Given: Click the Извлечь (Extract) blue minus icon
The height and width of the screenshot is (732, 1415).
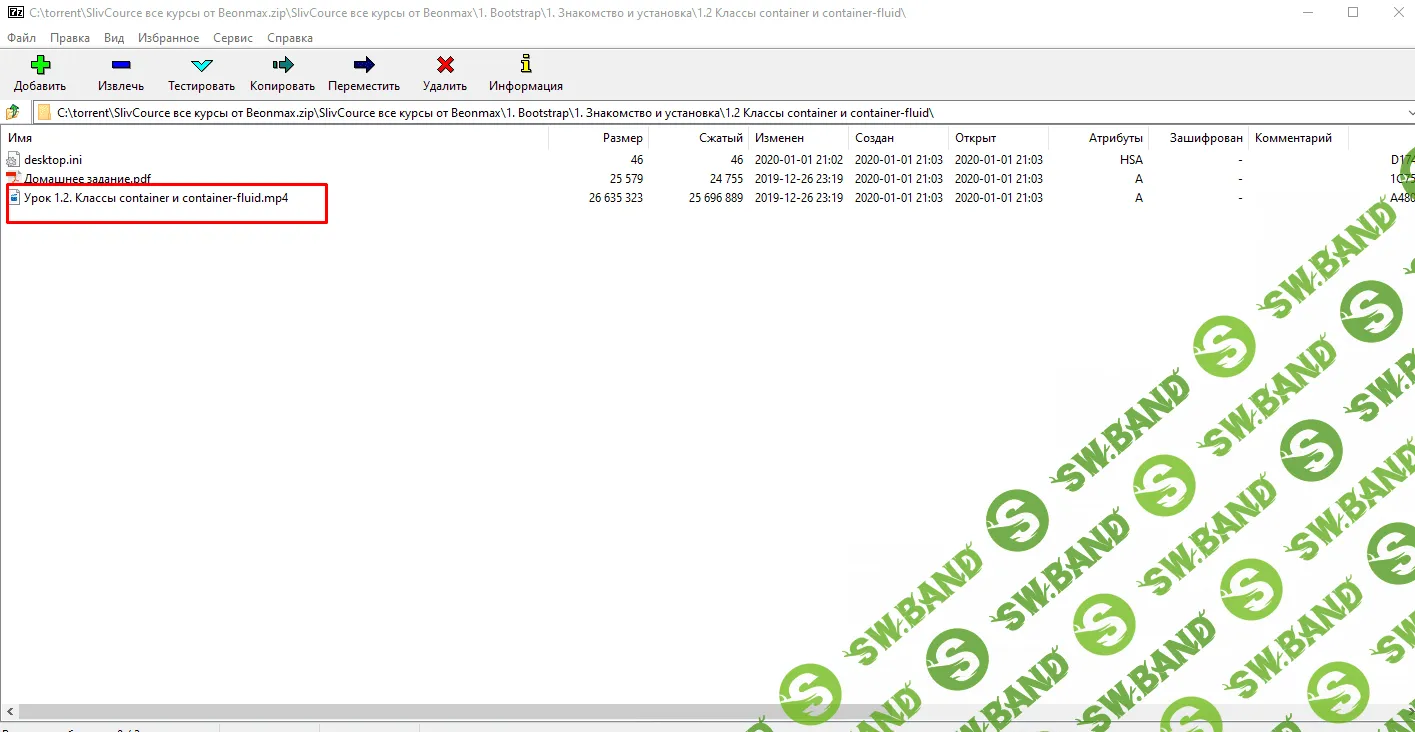Looking at the screenshot, I should coord(120,66).
